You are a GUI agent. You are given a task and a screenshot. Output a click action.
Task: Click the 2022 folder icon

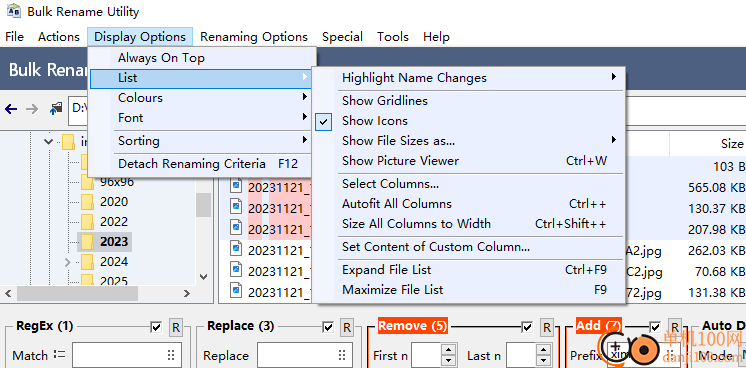click(87, 222)
